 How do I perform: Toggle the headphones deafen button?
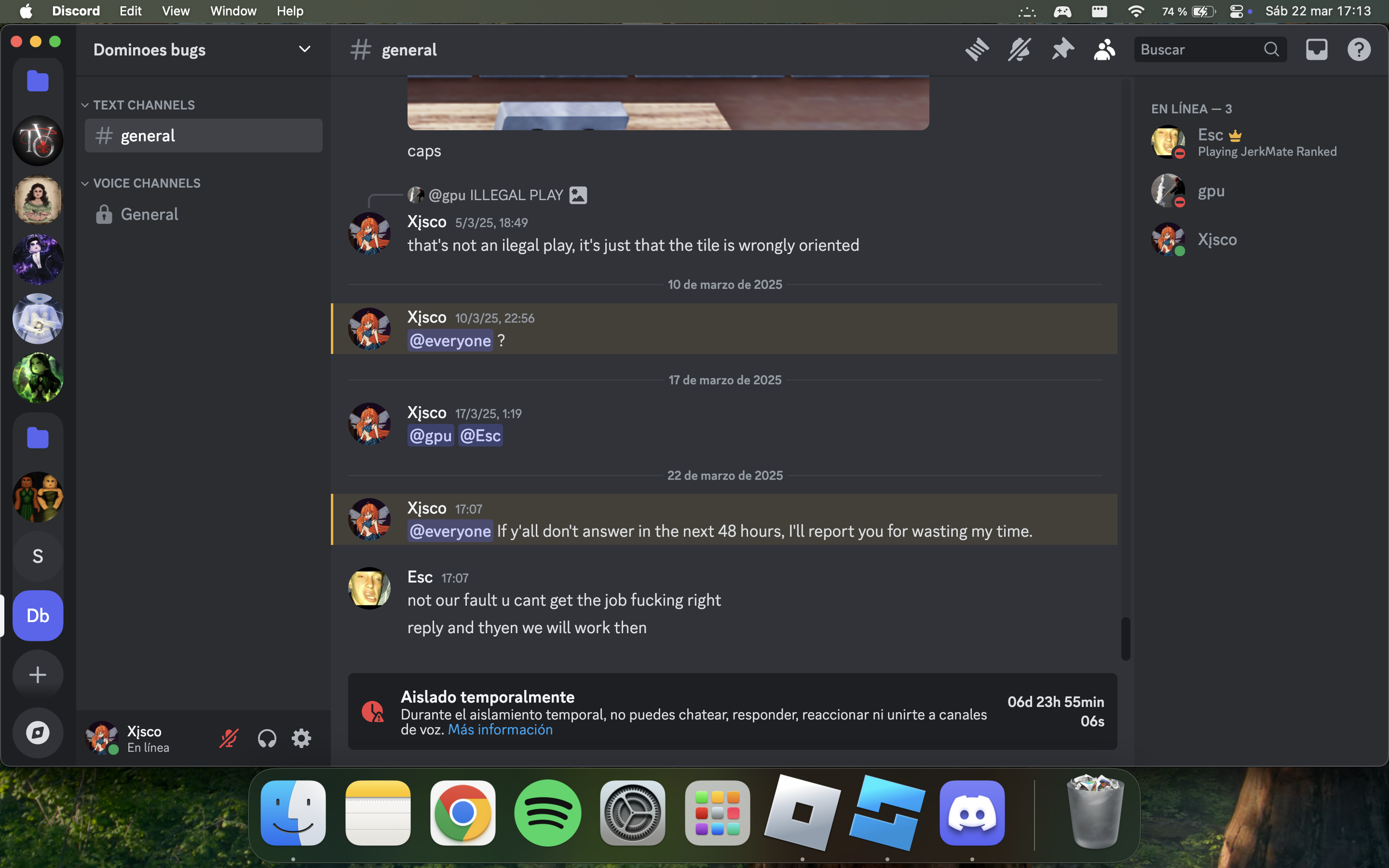(x=267, y=738)
